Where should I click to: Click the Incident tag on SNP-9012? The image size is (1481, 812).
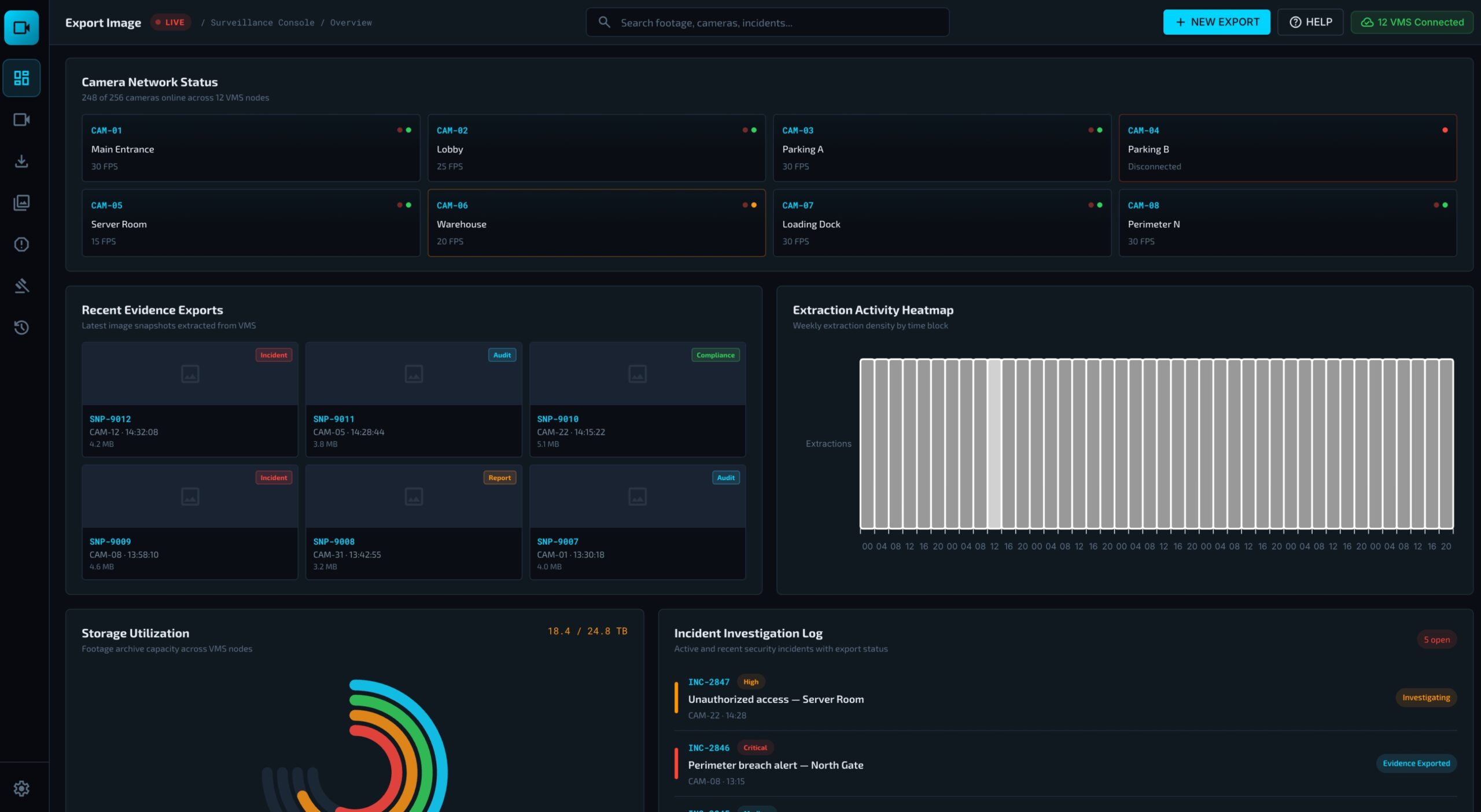[274, 355]
